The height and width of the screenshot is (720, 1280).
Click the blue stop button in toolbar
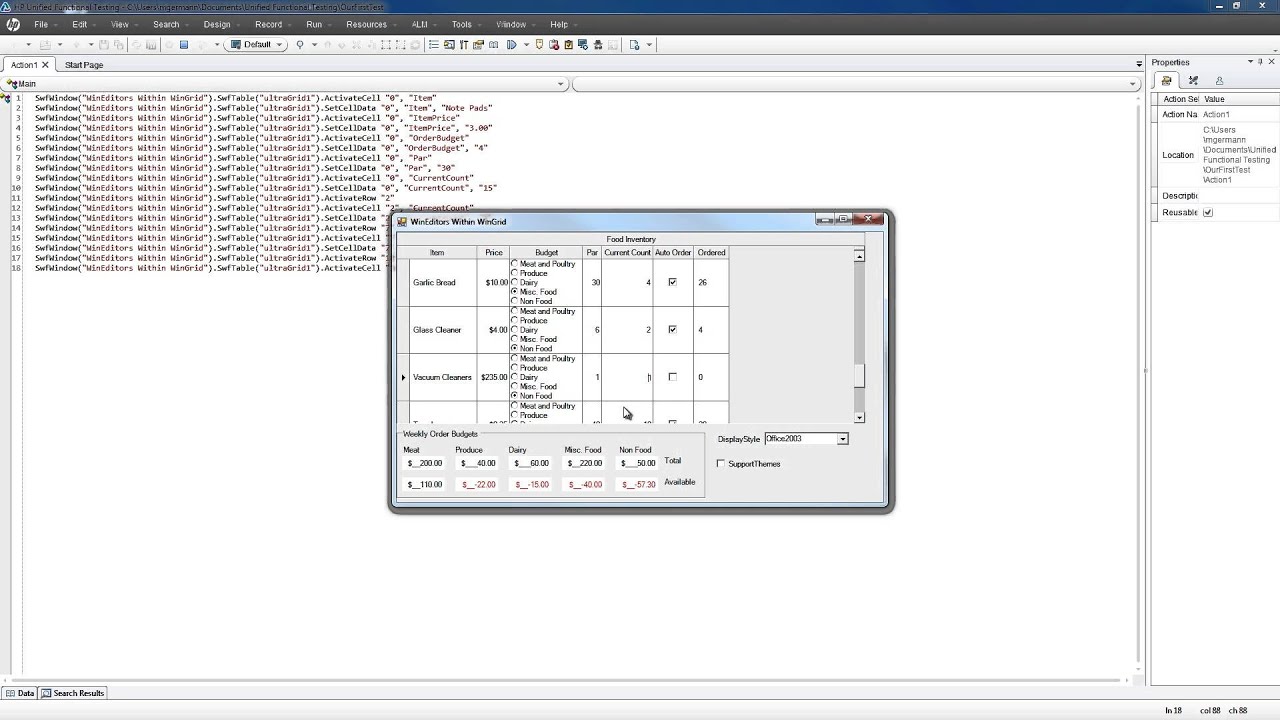pos(184,45)
